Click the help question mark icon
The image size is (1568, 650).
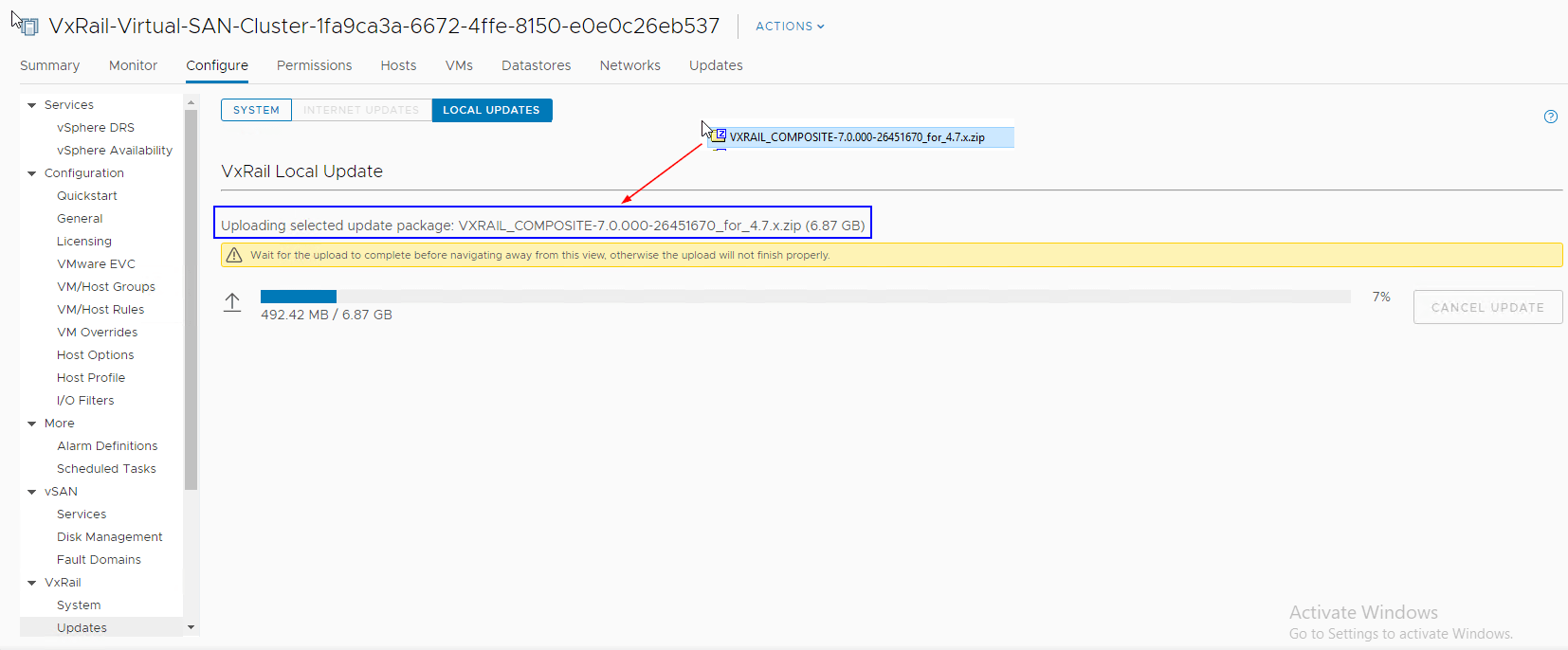tap(1550, 117)
